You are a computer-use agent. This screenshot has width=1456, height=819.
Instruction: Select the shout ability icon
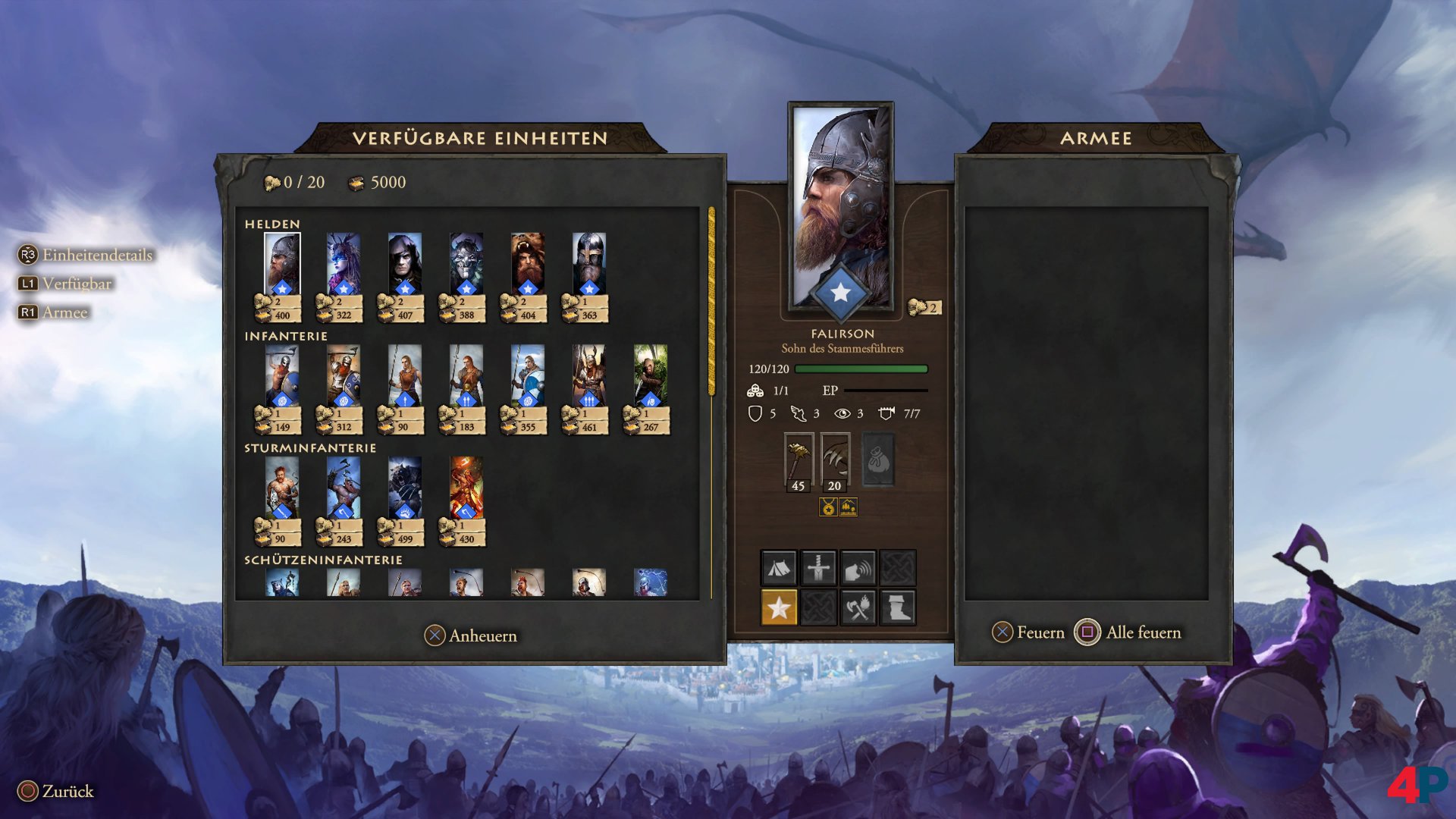click(858, 568)
